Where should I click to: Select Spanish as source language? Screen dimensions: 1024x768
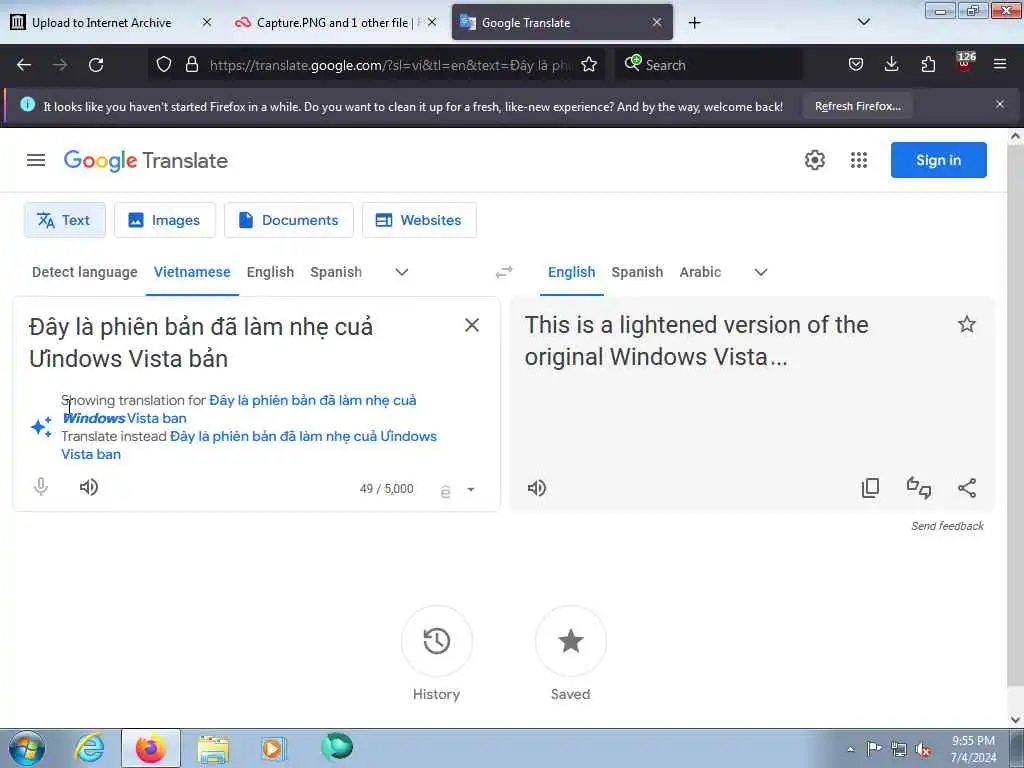[336, 272]
